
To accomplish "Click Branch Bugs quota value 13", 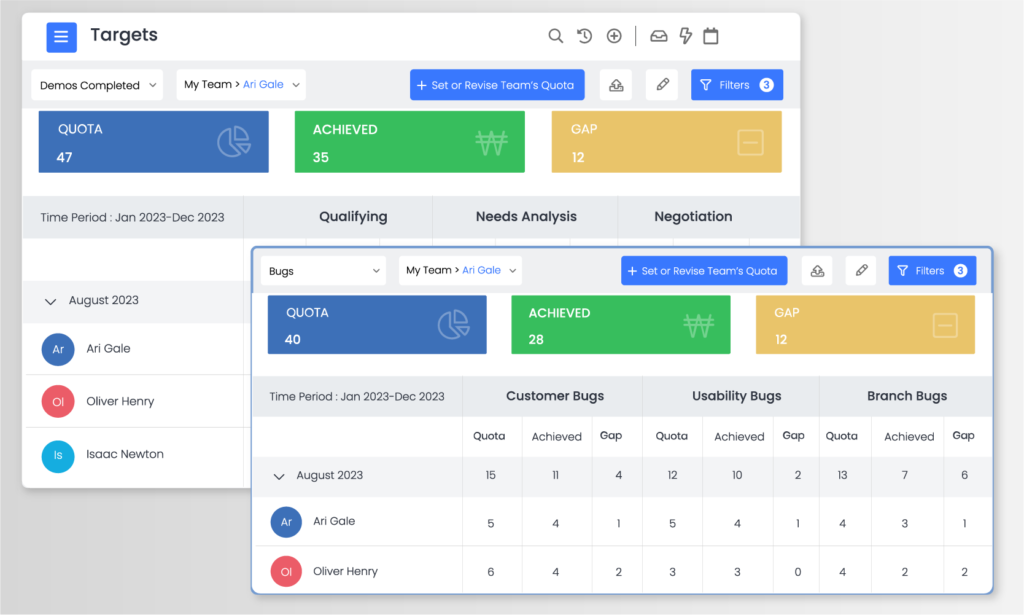I will pyautogui.click(x=842, y=475).
